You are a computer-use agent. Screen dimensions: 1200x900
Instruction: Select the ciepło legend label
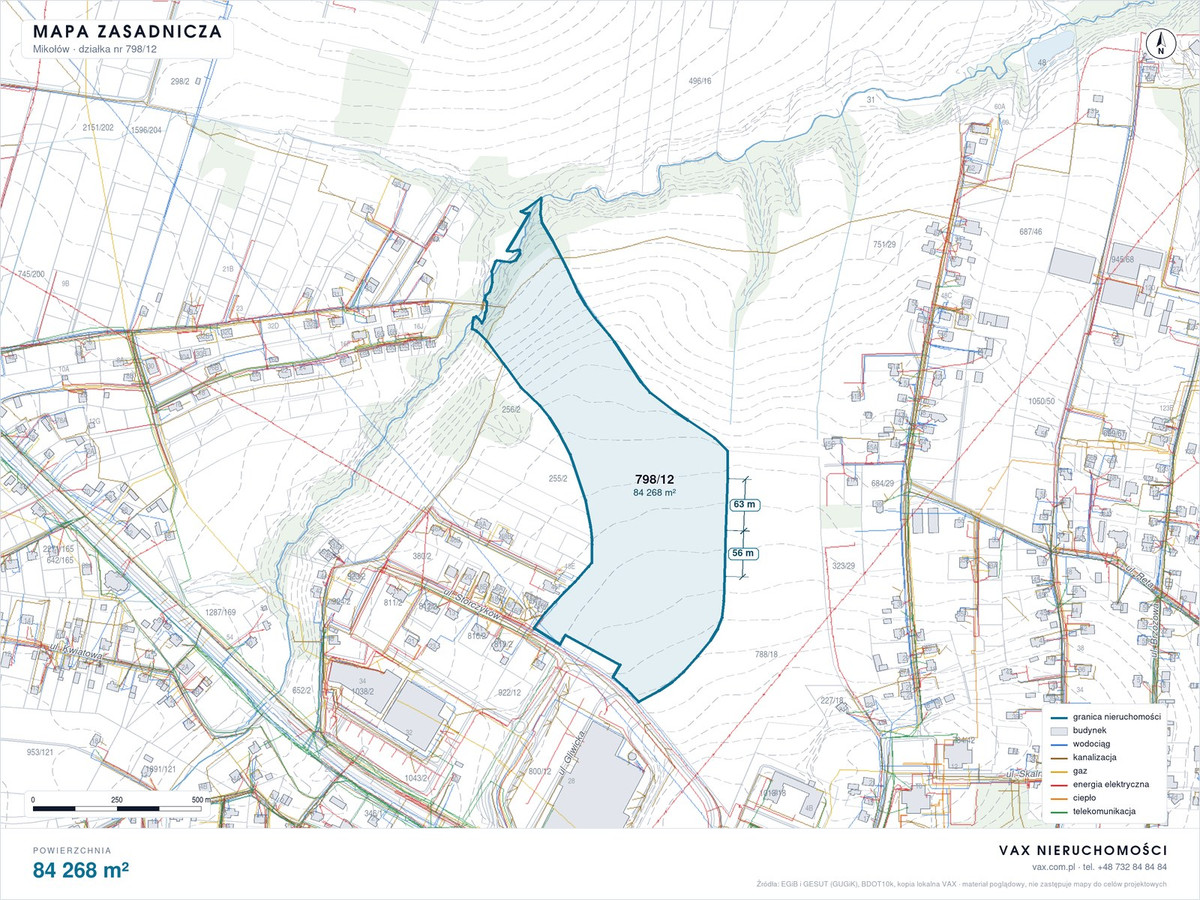tap(1085, 798)
